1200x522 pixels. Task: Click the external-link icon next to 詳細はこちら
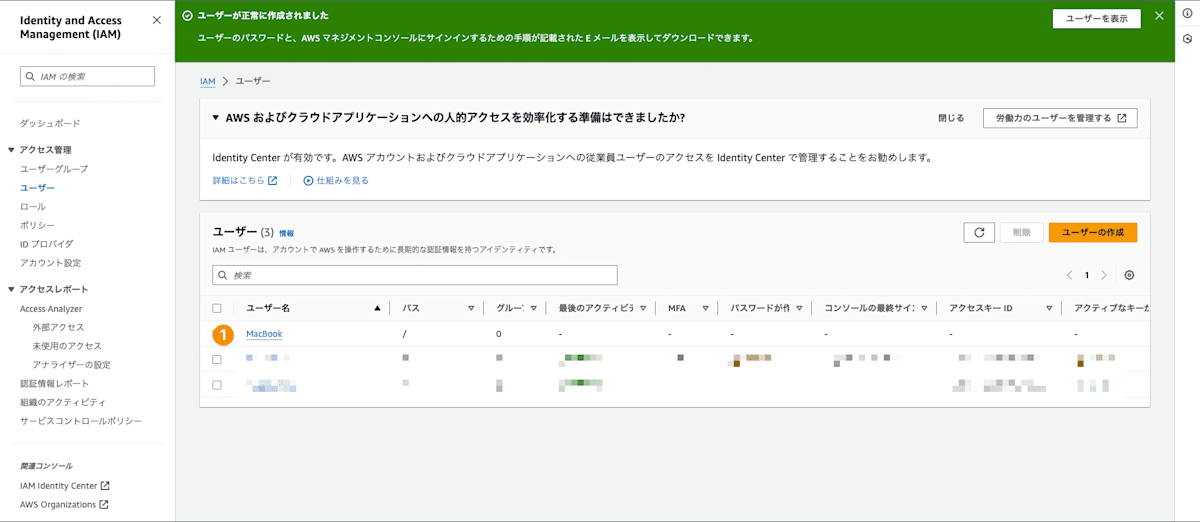(272, 181)
